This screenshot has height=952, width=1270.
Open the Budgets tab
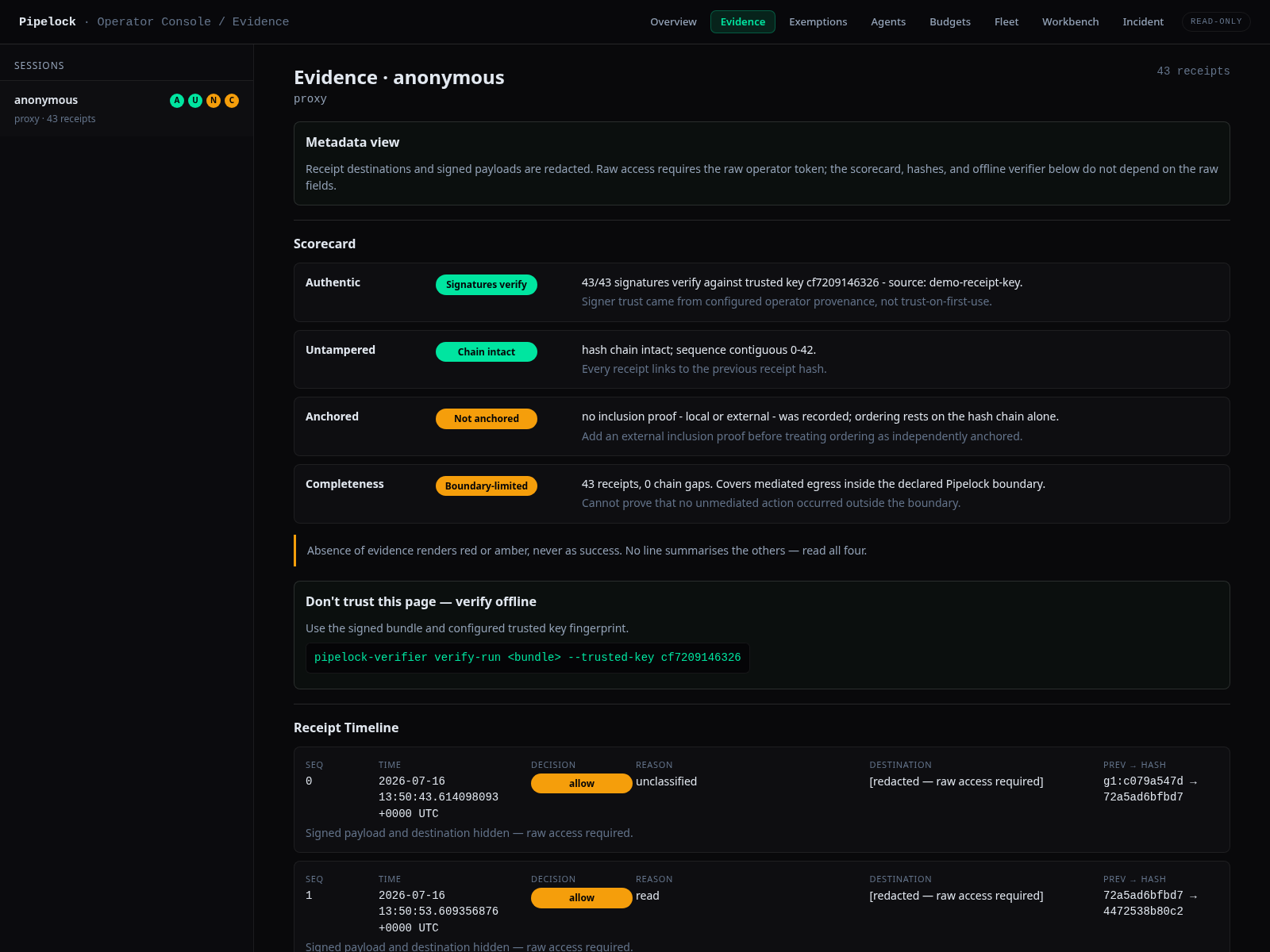(950, 22)
